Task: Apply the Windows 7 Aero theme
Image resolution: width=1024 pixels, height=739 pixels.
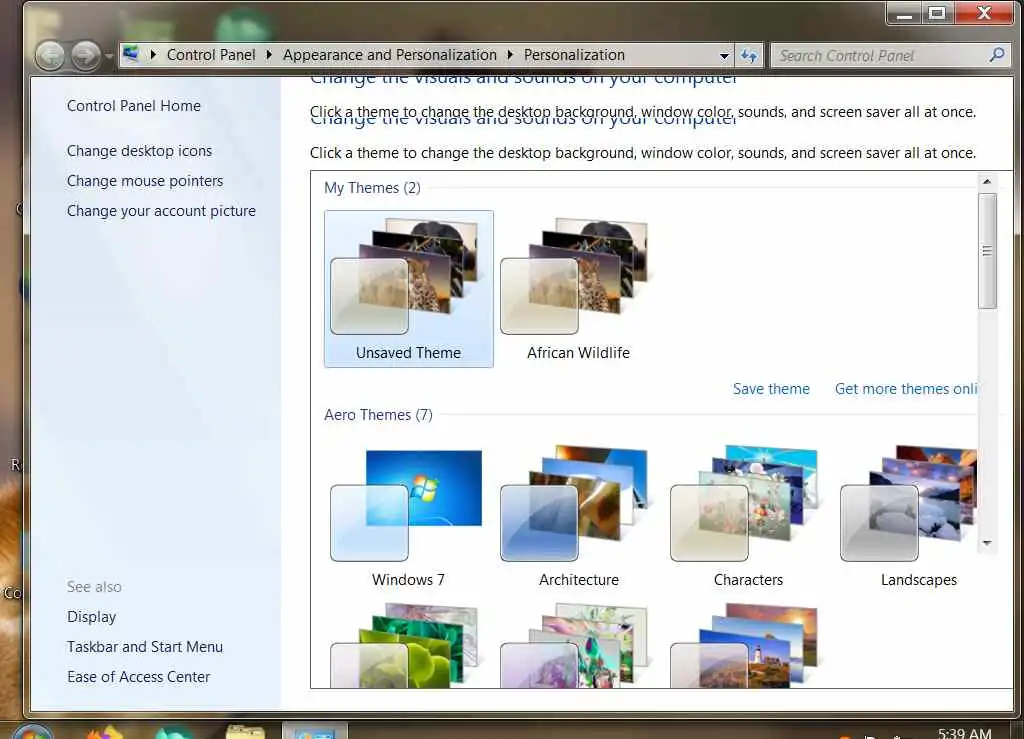Action: tap(409, 516)
